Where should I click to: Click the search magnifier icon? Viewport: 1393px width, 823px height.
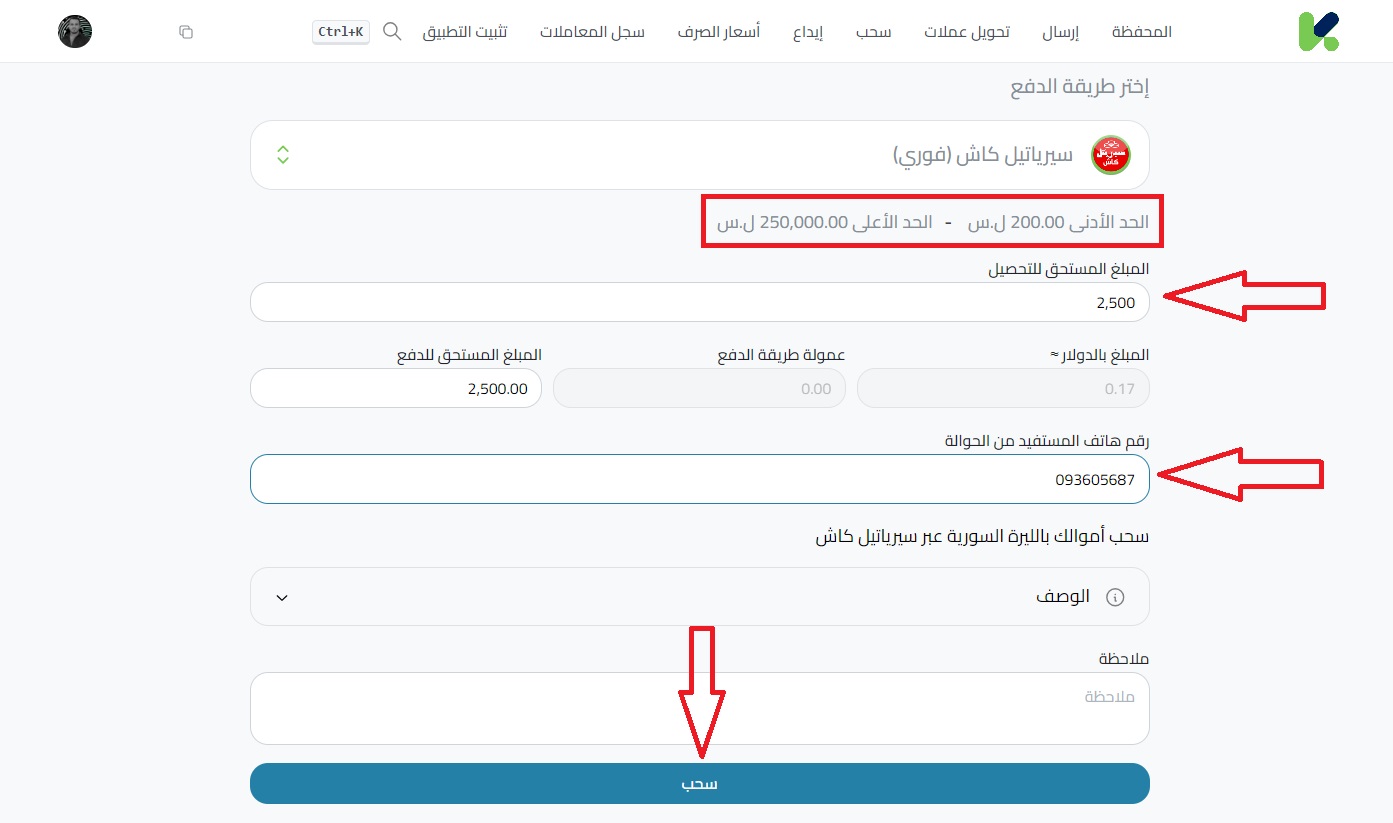tap(392, 32)
